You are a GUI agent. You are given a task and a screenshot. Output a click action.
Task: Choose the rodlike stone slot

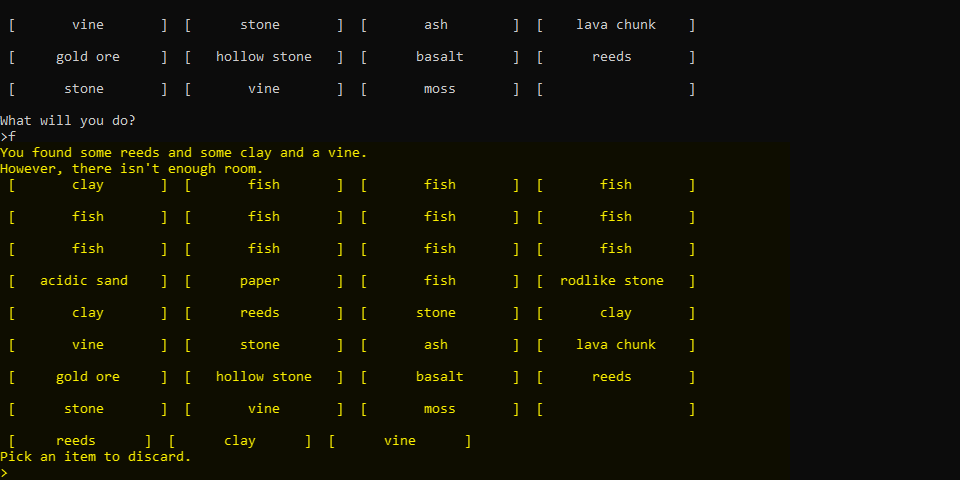pos(612,281)
